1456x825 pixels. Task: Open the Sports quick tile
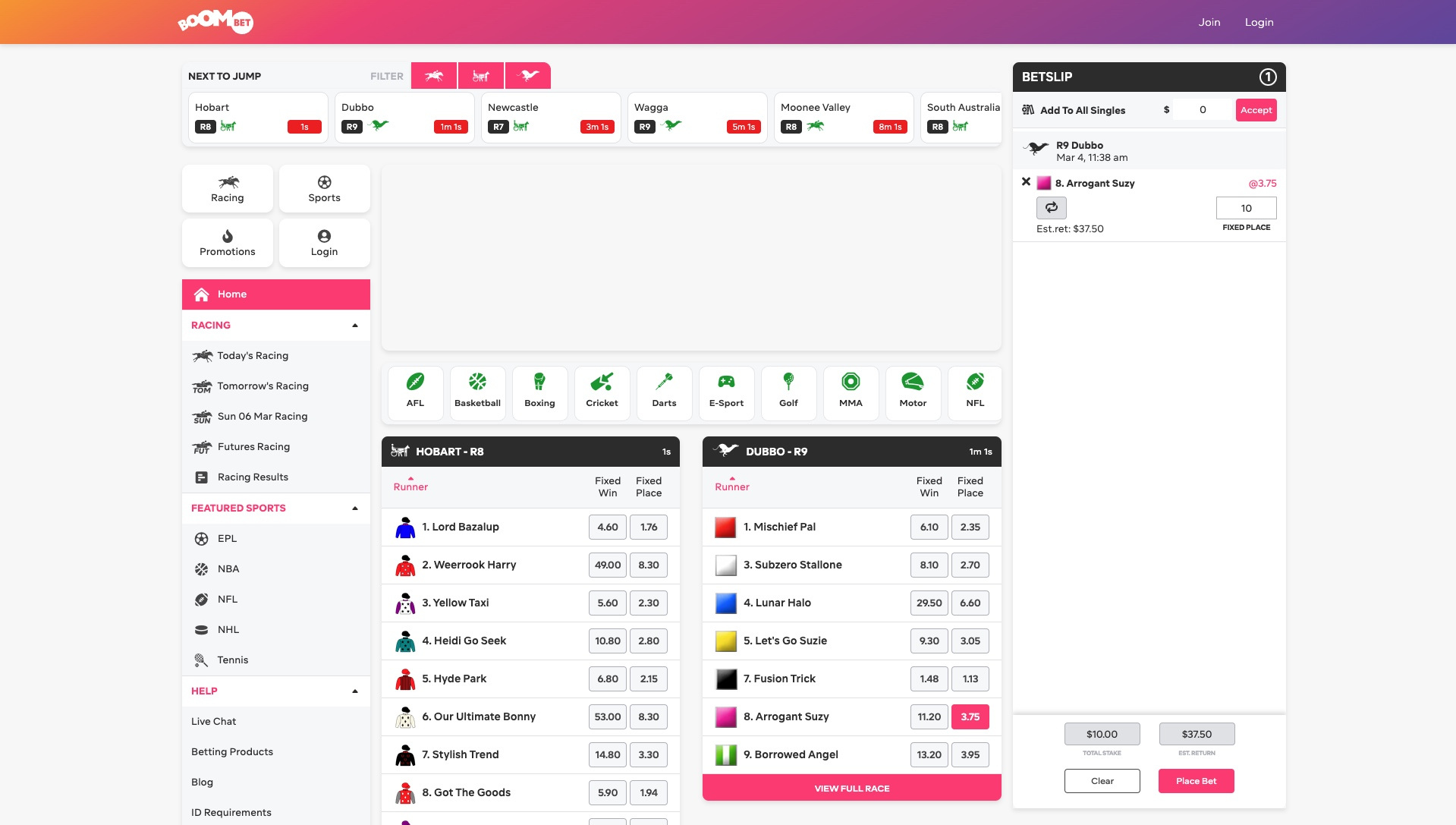(325, 189)
